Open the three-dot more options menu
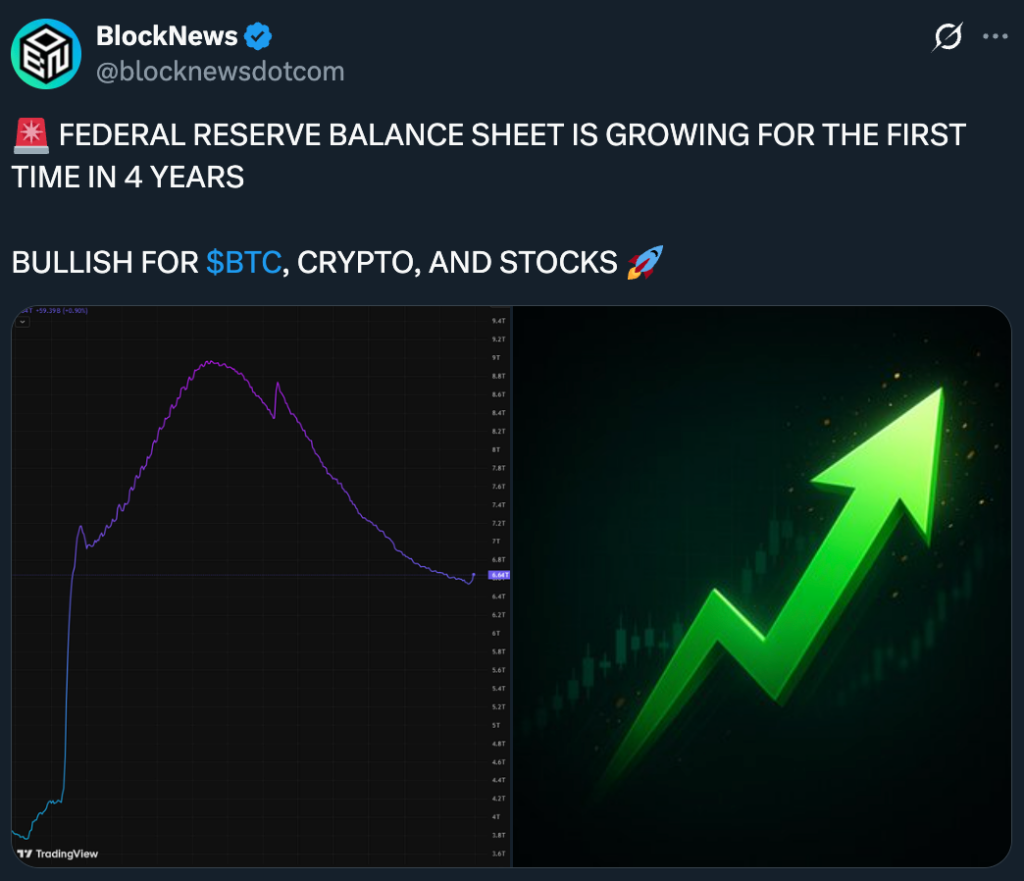The width and height of the screenshot is (1024, 881). pos(995,37)
